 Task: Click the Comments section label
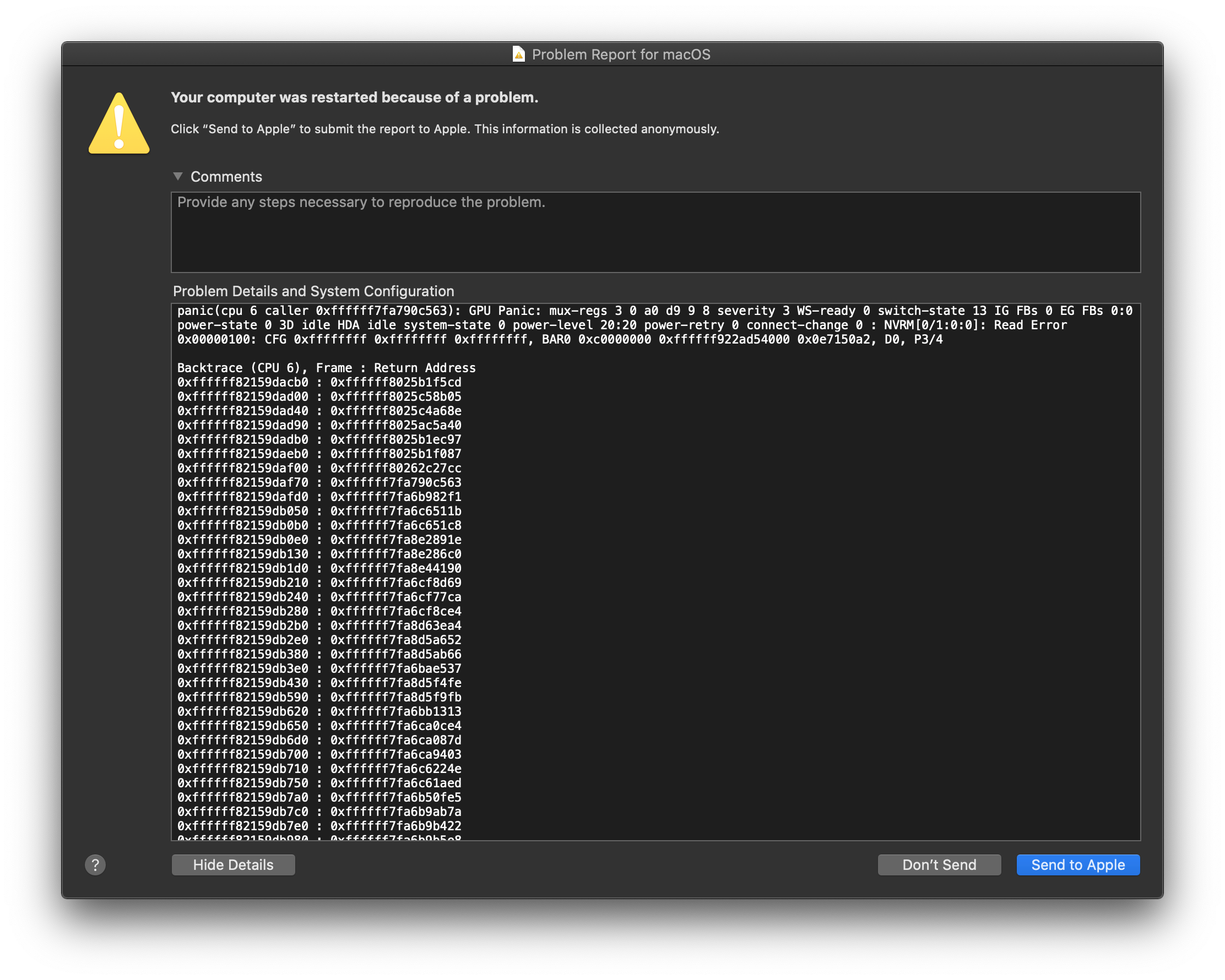[x=226, y=177]
